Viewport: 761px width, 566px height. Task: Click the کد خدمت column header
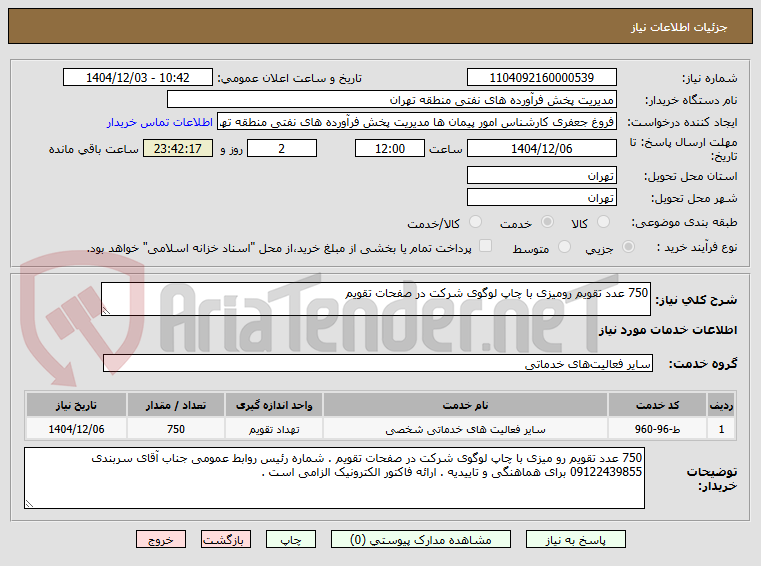[657, 405]
